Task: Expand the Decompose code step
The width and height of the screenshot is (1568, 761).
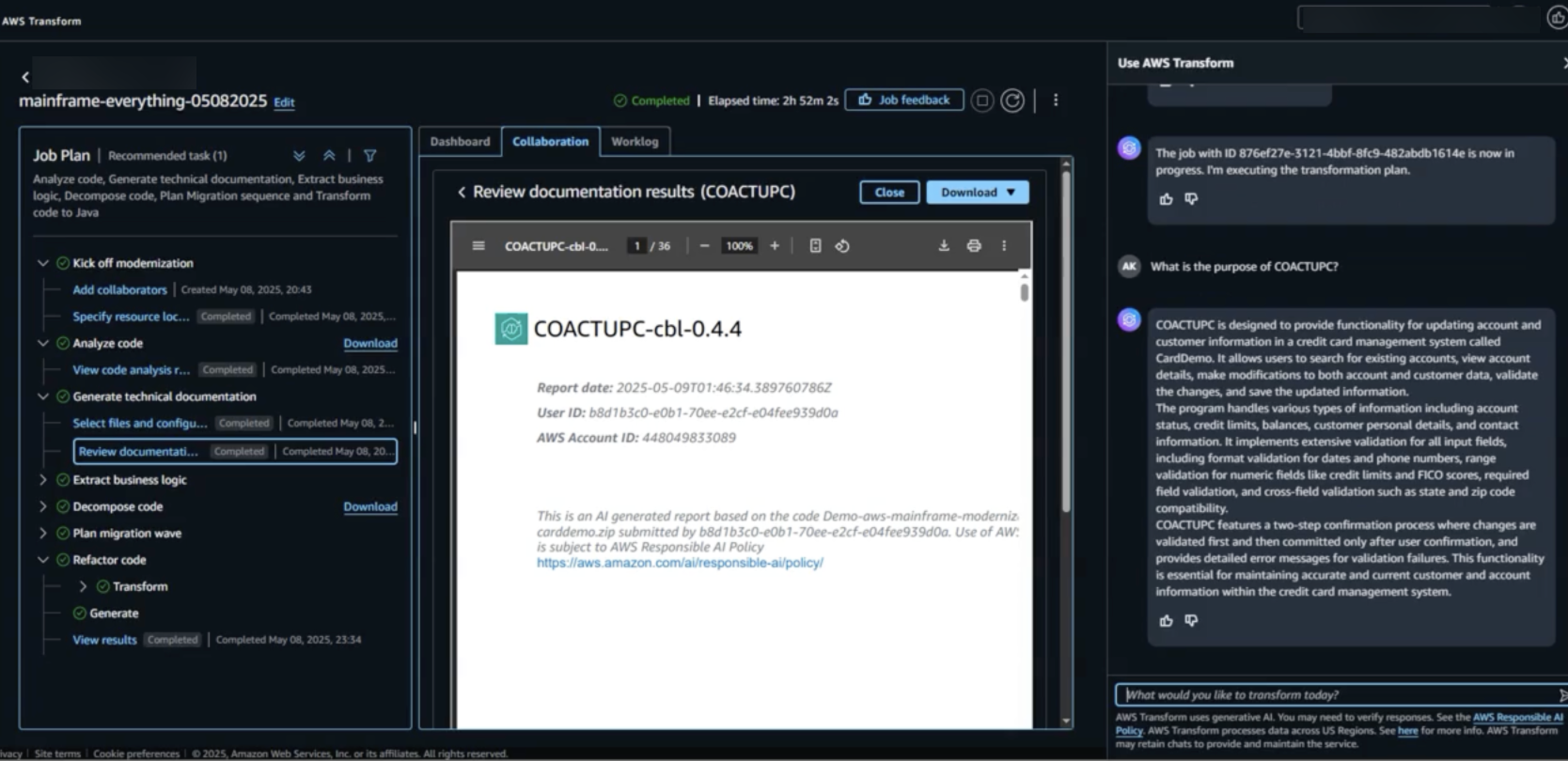Action: (x=42, y=506)
